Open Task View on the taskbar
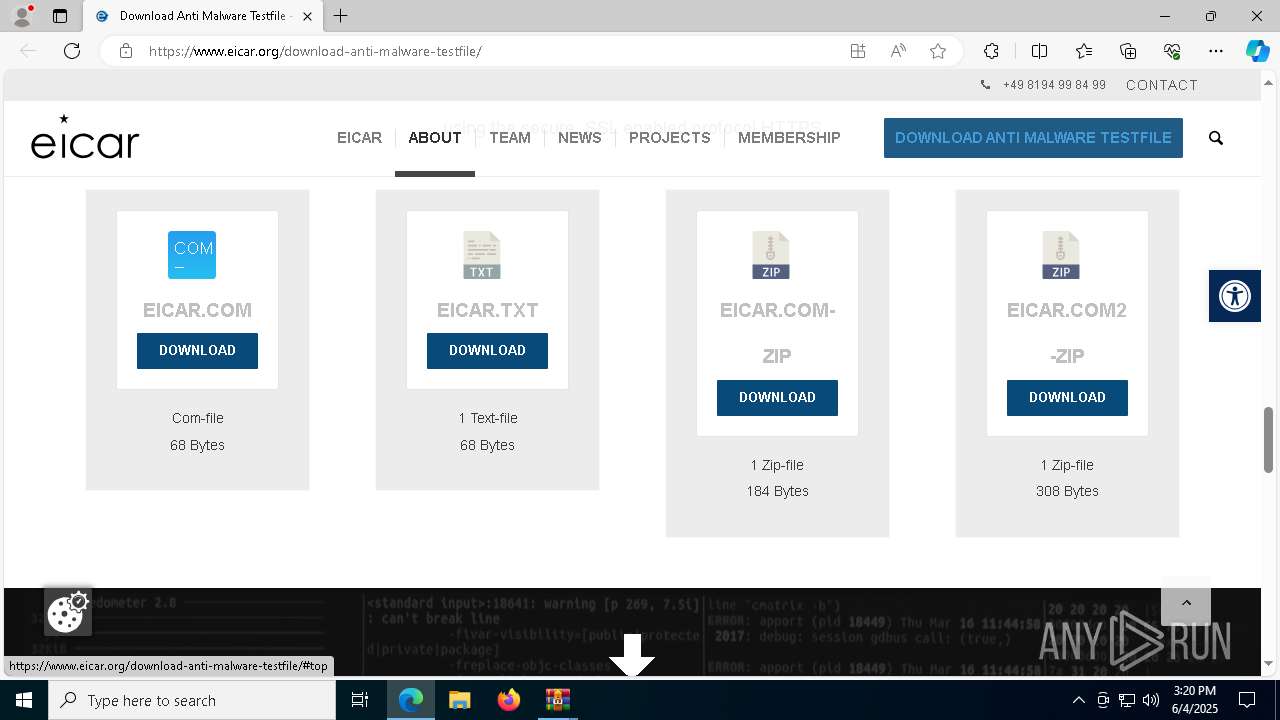1280x720 pixels. pyautogui.click(x=360, y=700)
